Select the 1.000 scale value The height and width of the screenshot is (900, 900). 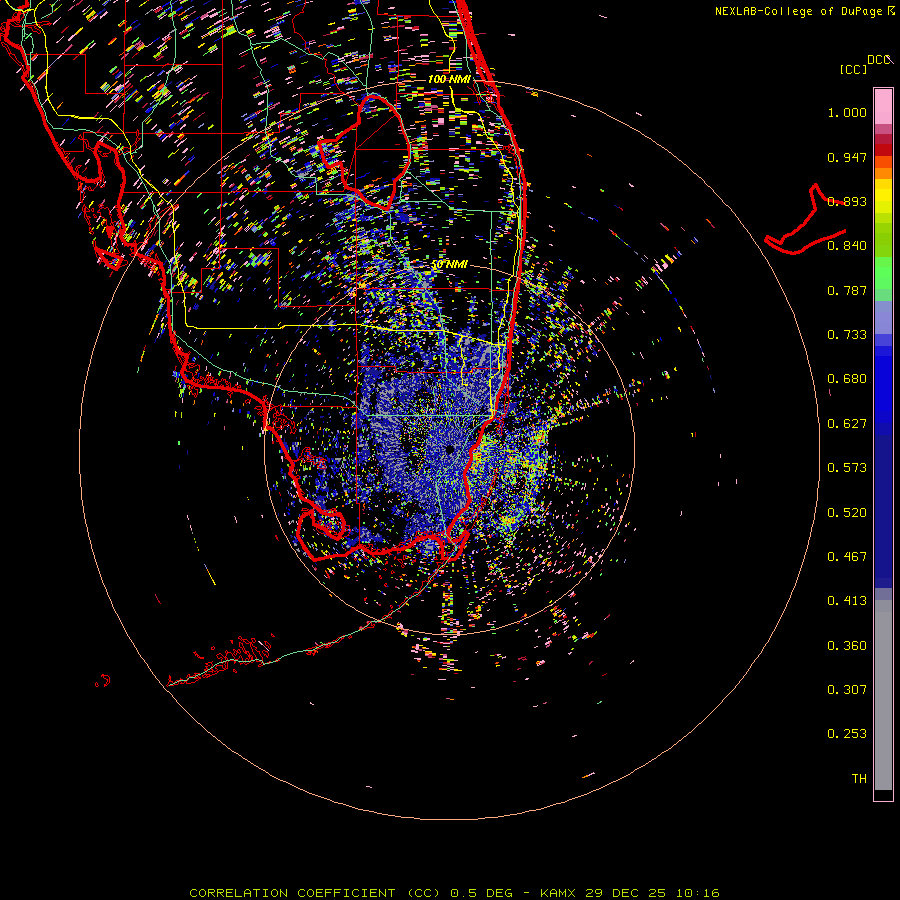pos(847,112)
